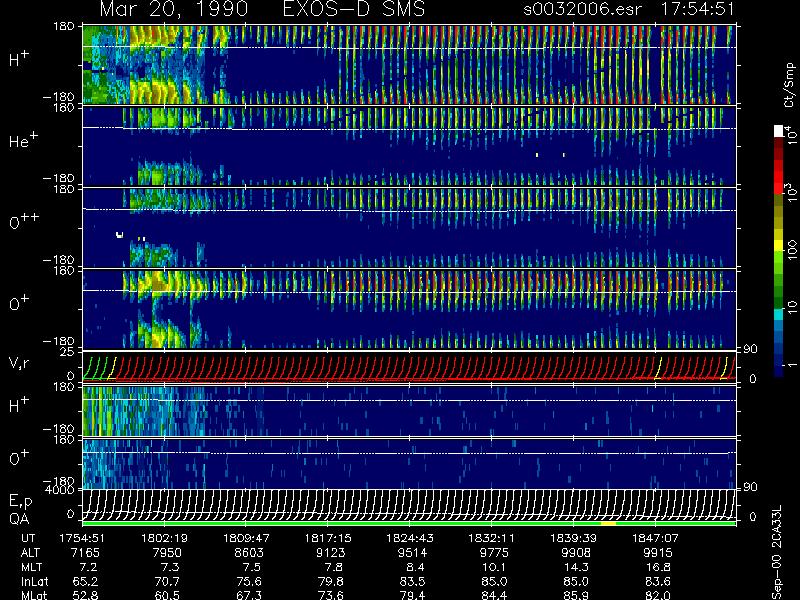Image resolution: width=800 pixels, height=600 pixels.
Task: Click the ALT value '9514'
Action: tap(413, 553)
